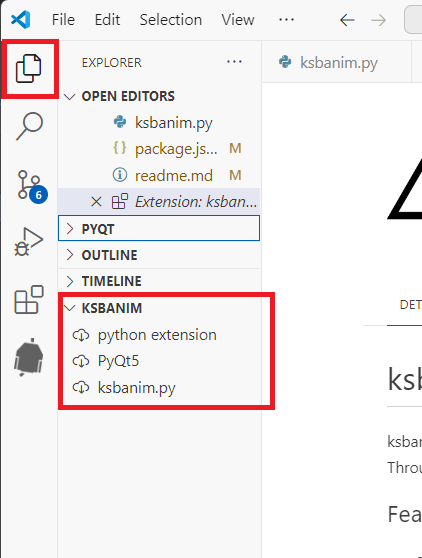Screen dimensions: 422x558
Task: Open package.json from Open Editors list
Action: [159, 149]
